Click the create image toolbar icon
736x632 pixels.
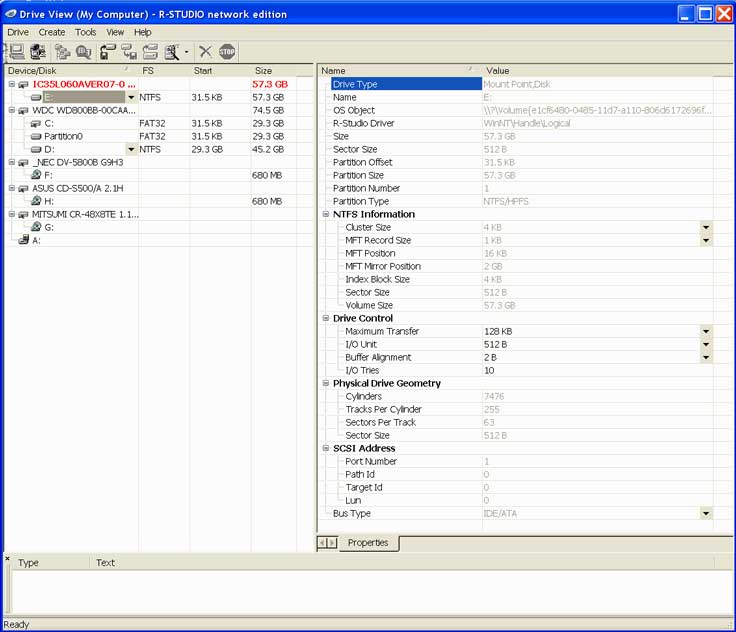pyautogui.click(x=129, y=52)
